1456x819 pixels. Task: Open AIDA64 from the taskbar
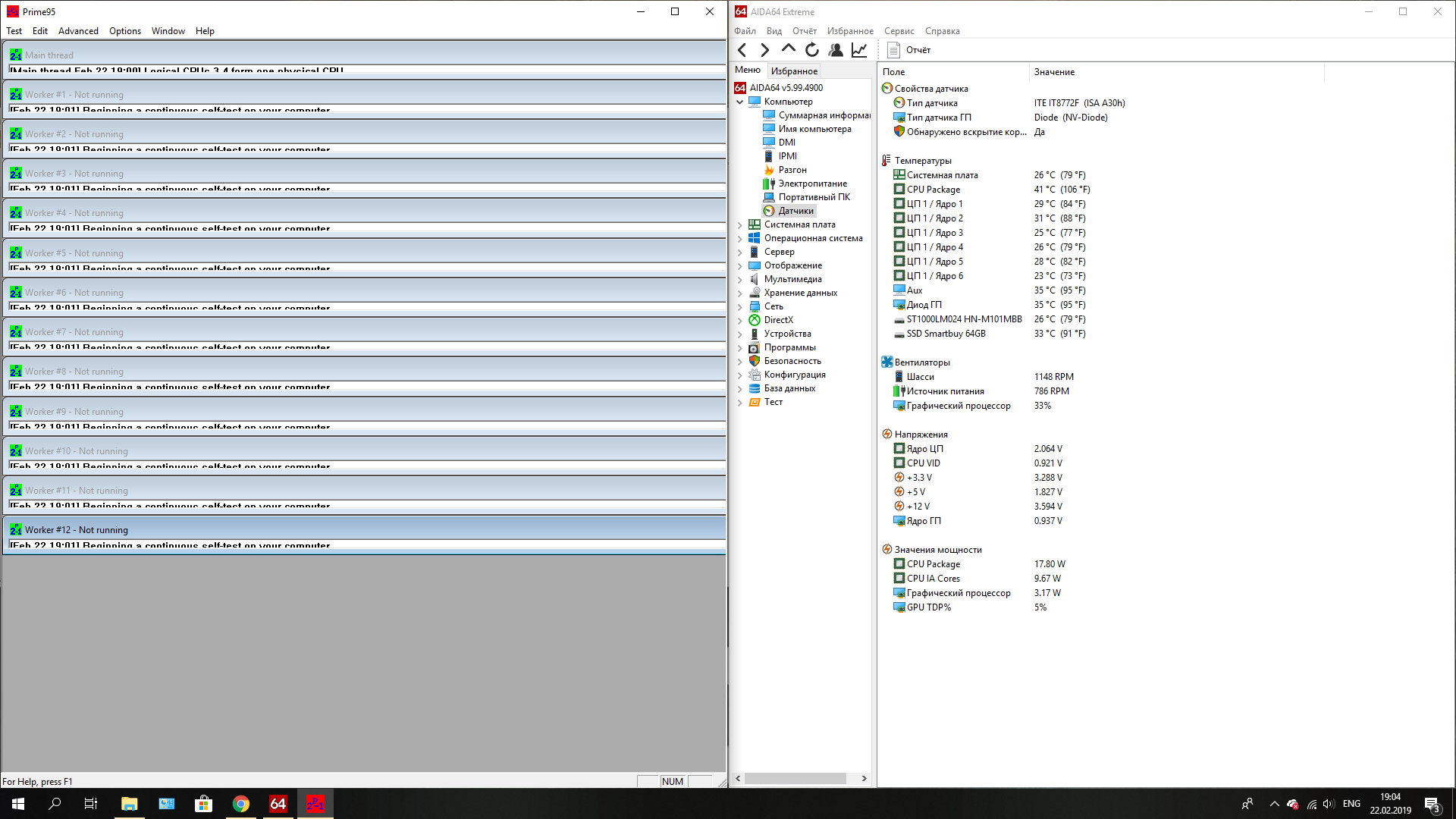[278, 804]
